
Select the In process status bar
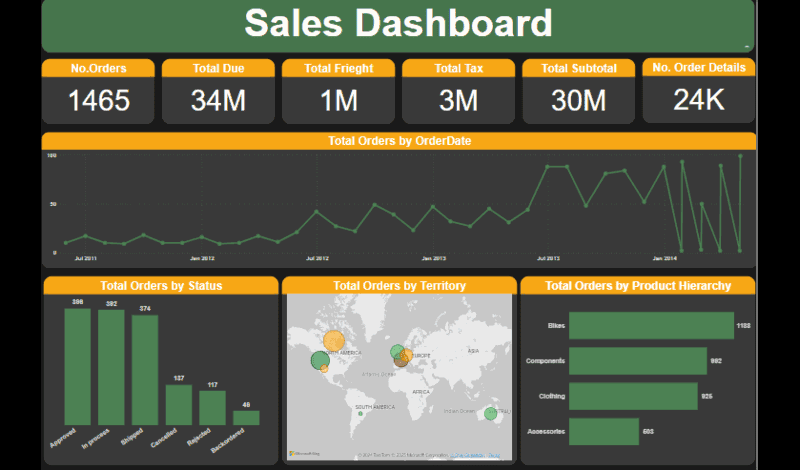[111, 367]
